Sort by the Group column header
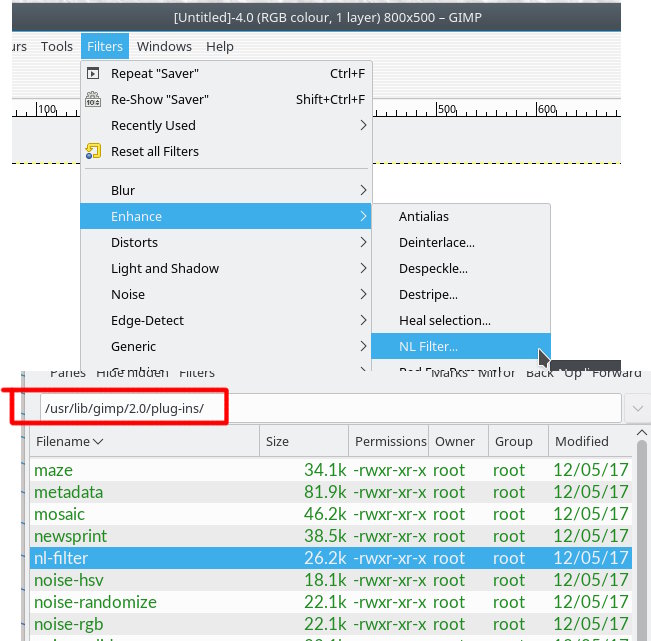Screen dimensions: 651x641 pyautogui.click(x=519, y=441)
